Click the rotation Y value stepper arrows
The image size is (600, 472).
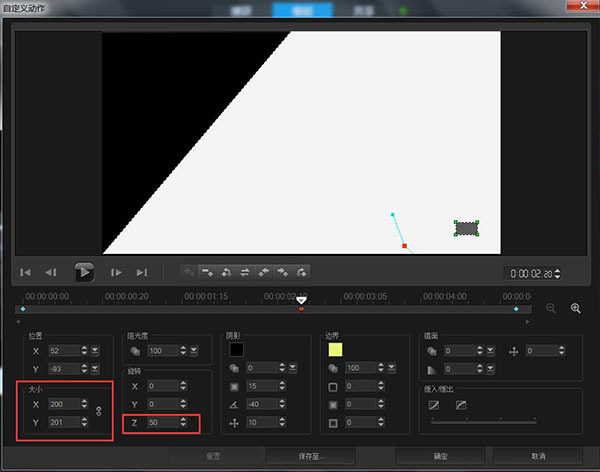[x=183, y=404]
